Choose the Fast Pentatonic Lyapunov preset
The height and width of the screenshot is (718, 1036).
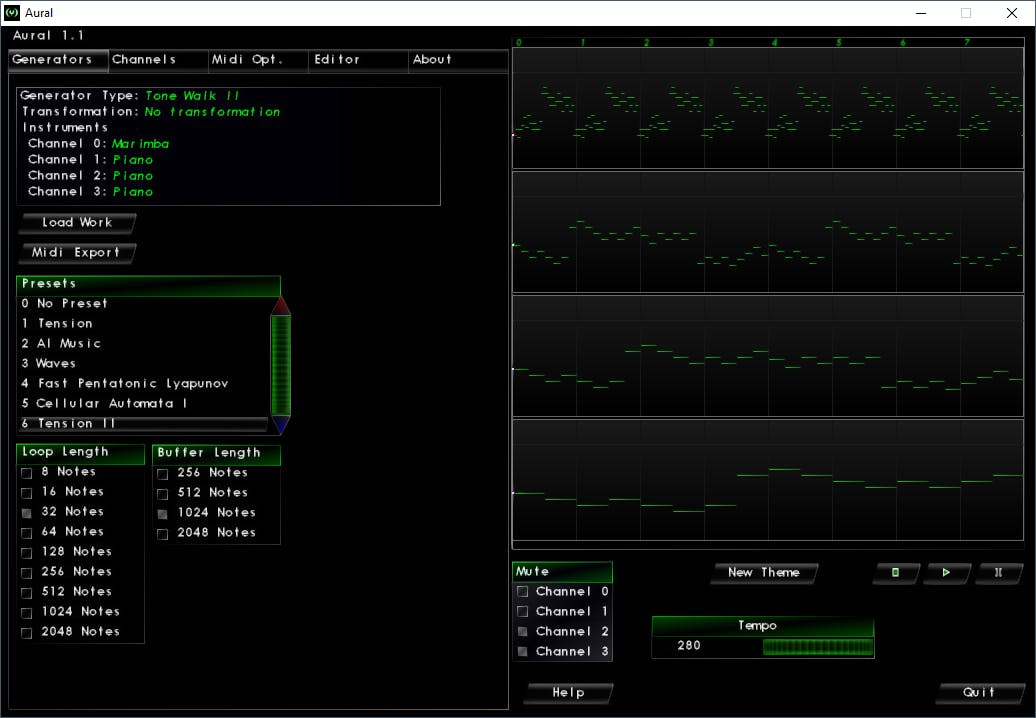pyautogui.click(x=133, y=383)
